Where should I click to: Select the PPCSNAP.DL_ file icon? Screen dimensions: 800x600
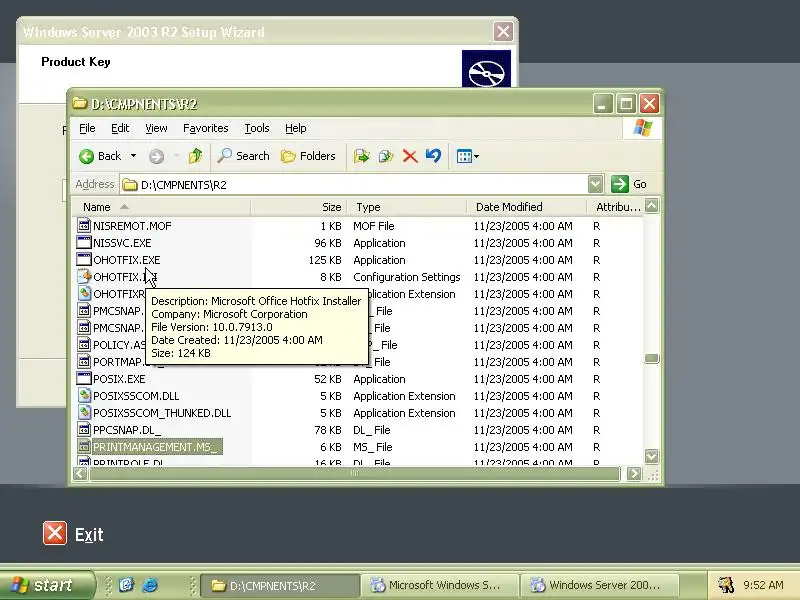(84, 430)
